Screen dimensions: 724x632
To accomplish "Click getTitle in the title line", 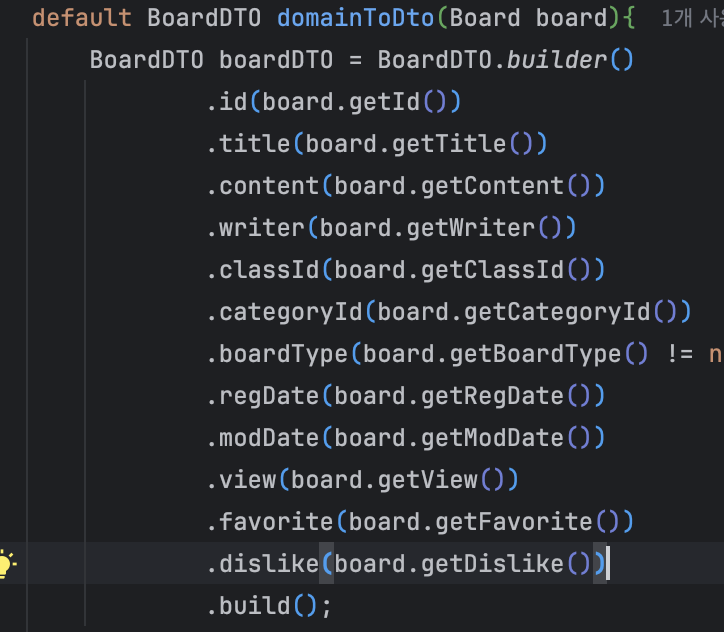I will [x=450, y=144].
